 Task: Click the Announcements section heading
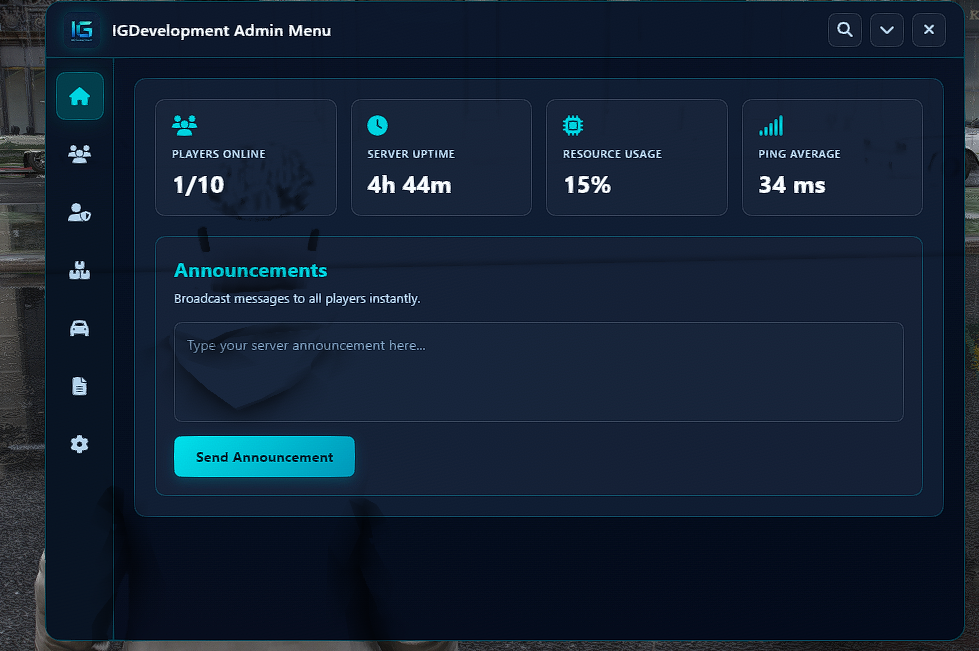pyautogui.click(x=250, y=270)
